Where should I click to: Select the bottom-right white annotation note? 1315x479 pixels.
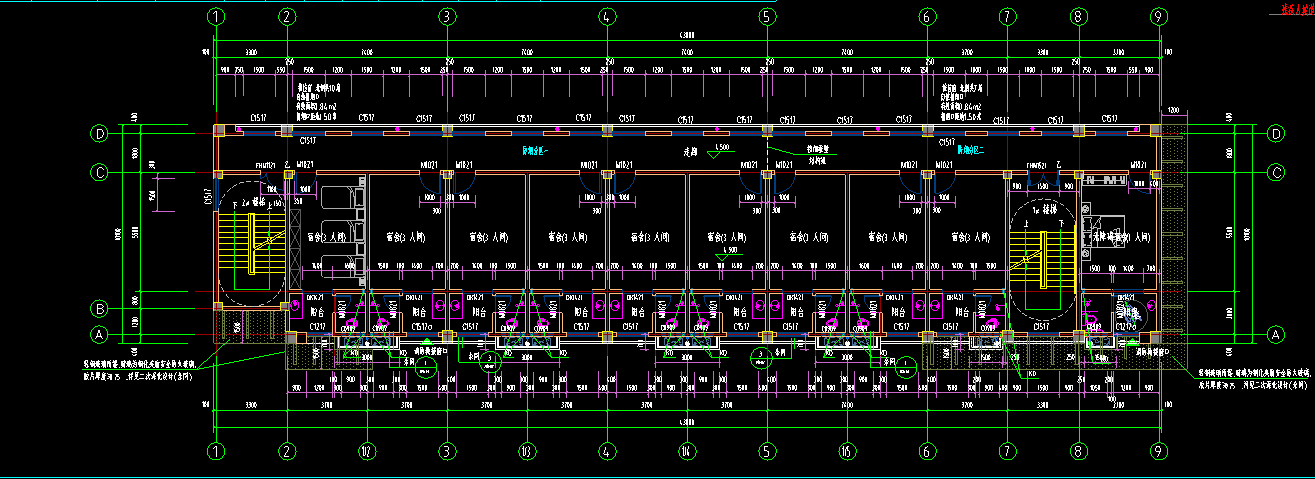point(1254,378)
